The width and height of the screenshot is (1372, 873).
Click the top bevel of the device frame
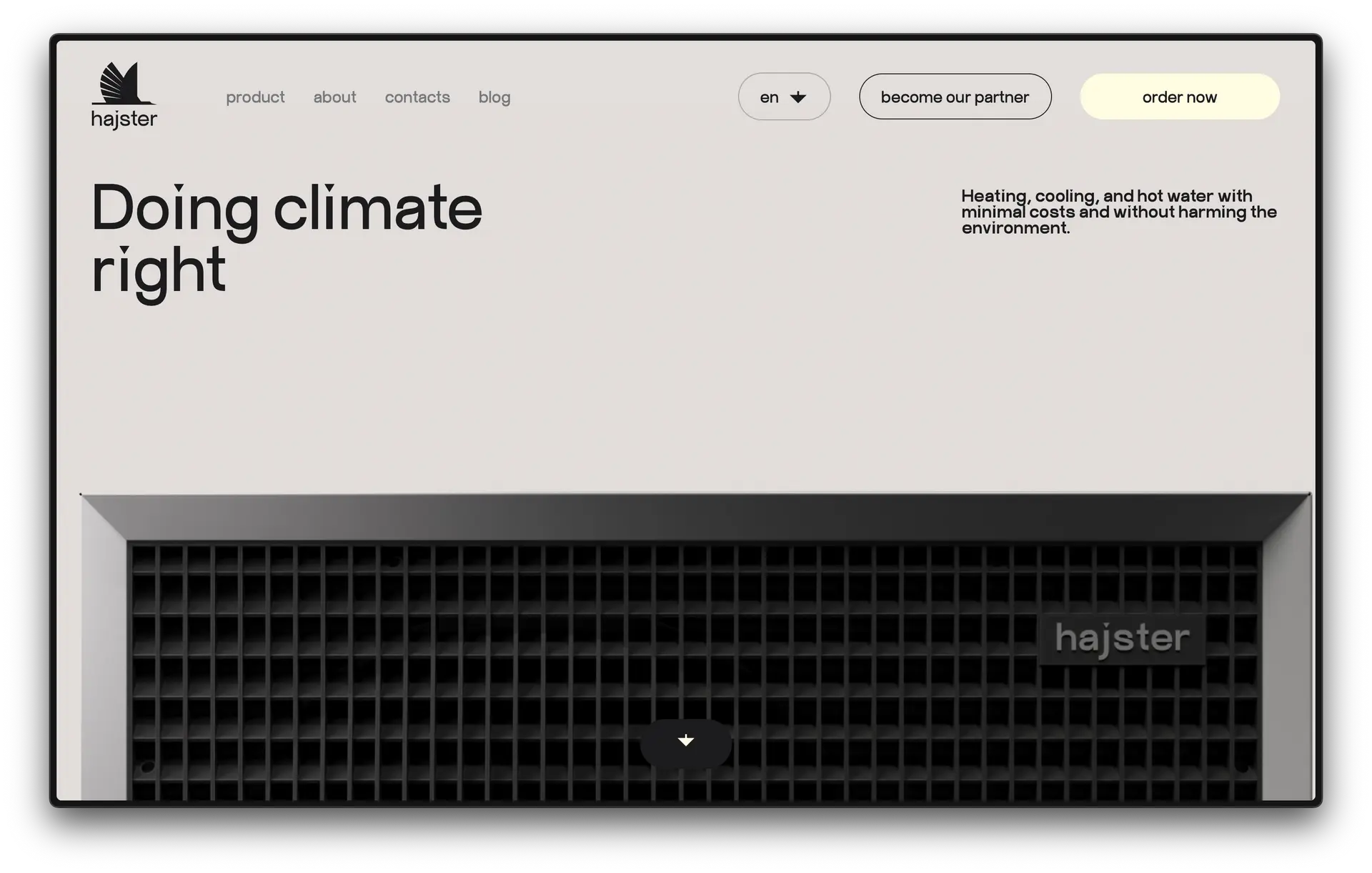point(686,516)
